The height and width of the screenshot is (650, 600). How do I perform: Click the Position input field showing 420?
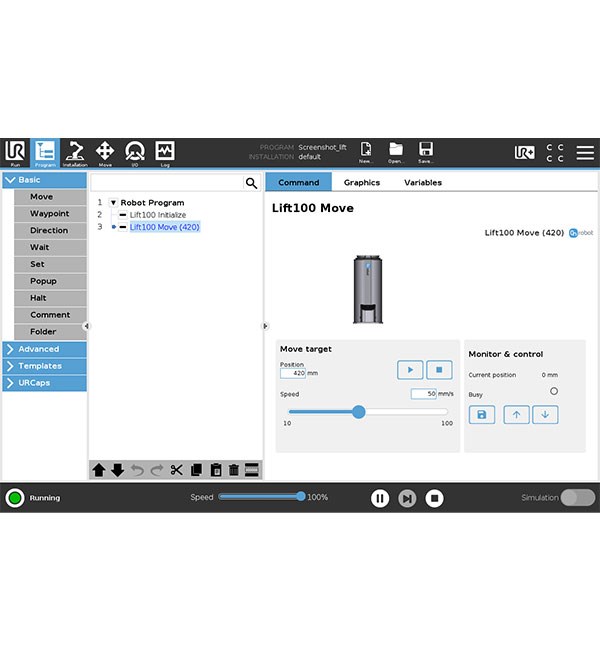click(293, 373)
